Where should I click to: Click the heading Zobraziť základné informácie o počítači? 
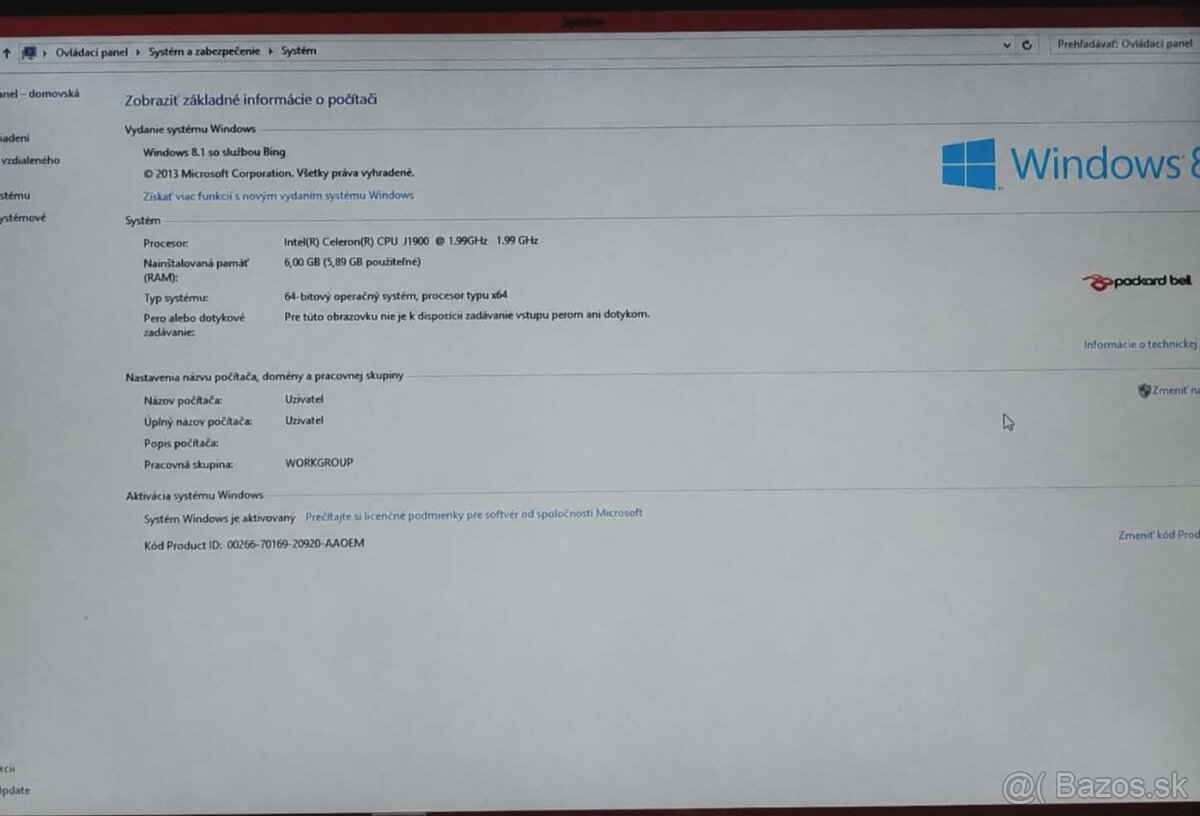[x=250, y=100]
